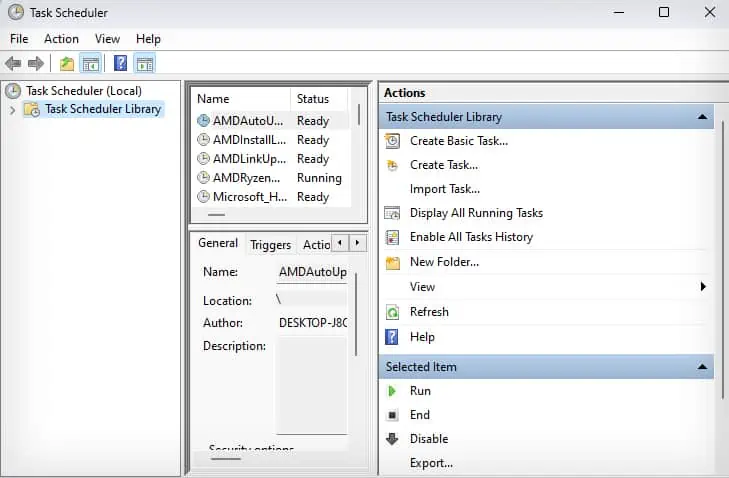729x478 pixels.
Task: Open the Help menu in menu bar
Action: 148,39
